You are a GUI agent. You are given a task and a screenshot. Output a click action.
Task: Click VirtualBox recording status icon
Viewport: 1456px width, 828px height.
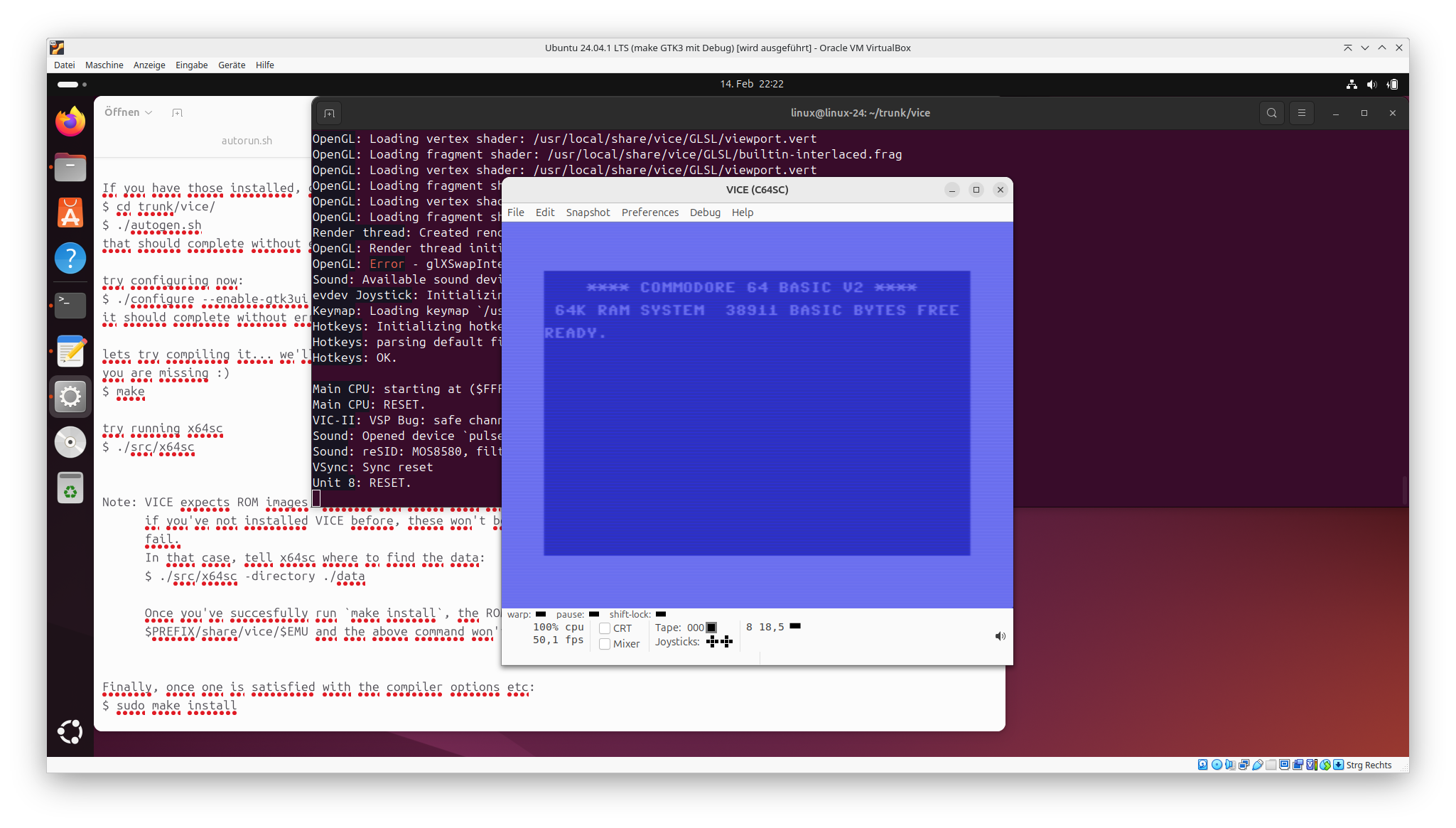pos(1298,765)
